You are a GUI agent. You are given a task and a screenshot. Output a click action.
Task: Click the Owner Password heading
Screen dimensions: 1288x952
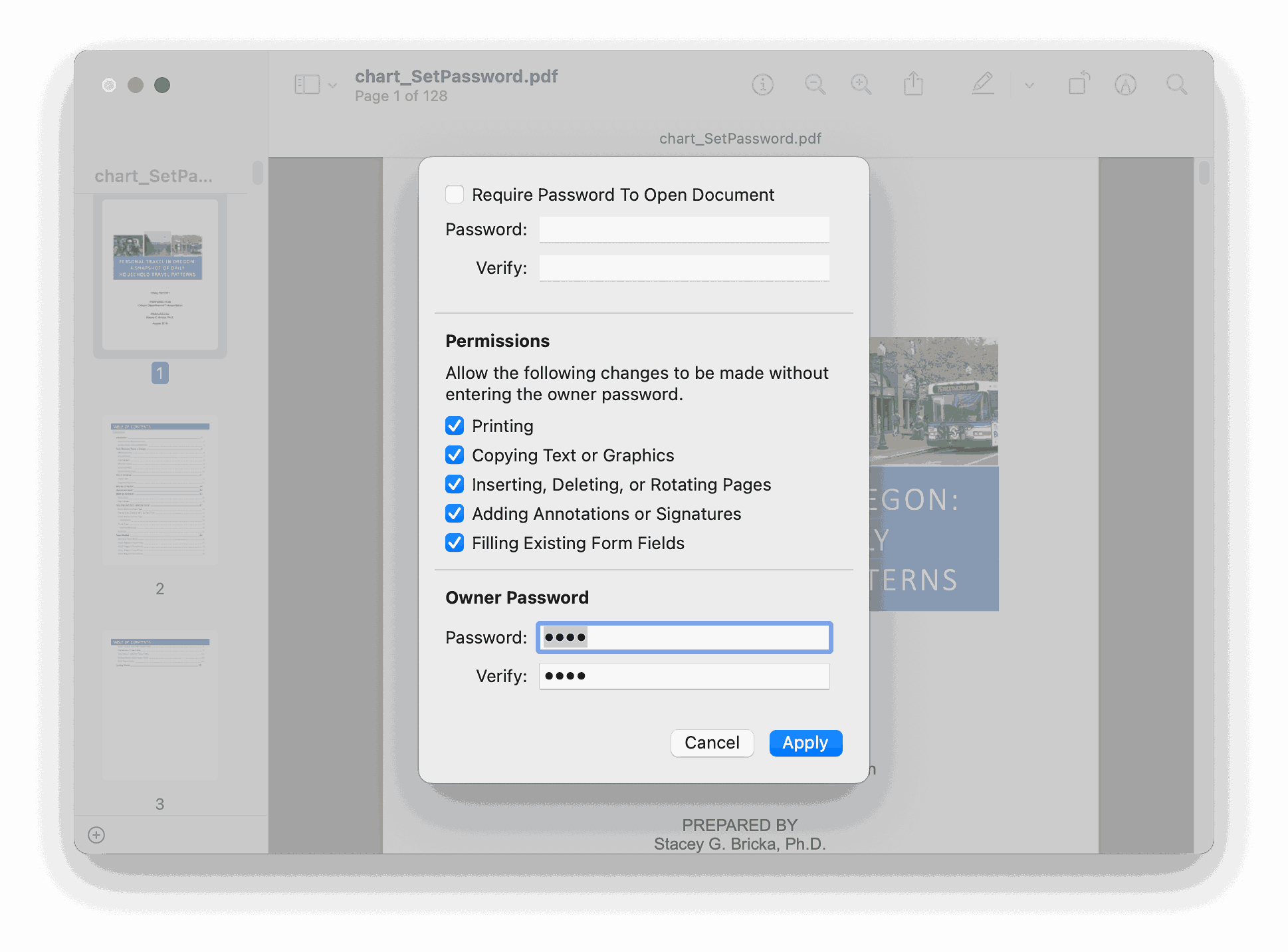click(x=517, y=598)
